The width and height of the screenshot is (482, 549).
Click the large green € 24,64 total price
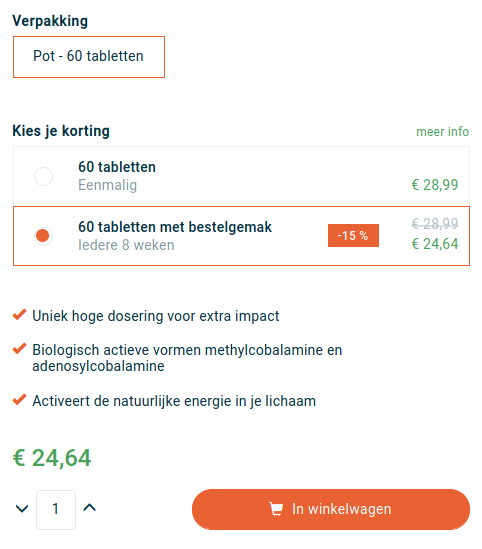(x=52, y=458)
